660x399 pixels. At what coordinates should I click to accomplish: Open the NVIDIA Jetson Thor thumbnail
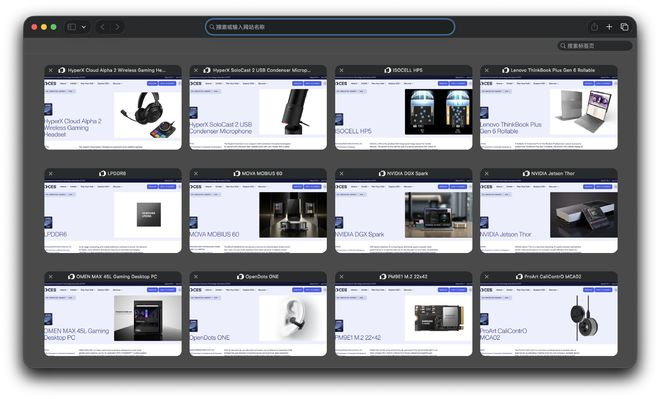pos(549,216)
